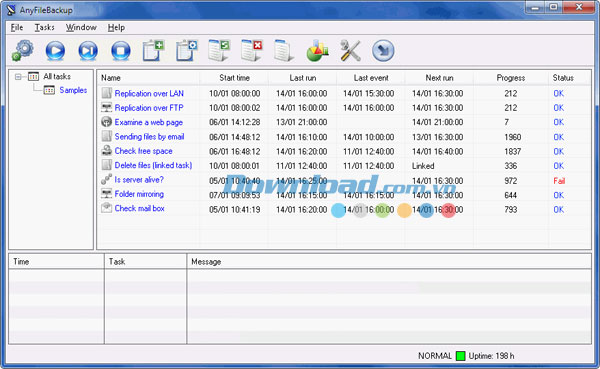Click the Examine a web page globe icon
The height and width of the screenshot is (369, 600).
[x=106, y=122]
